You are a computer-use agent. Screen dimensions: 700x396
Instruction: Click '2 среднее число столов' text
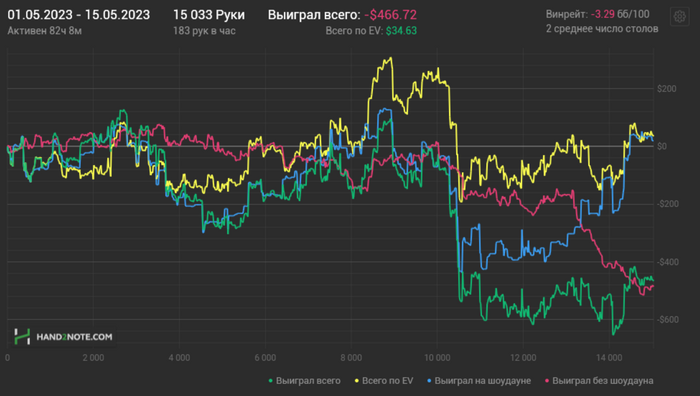(602, 29)
